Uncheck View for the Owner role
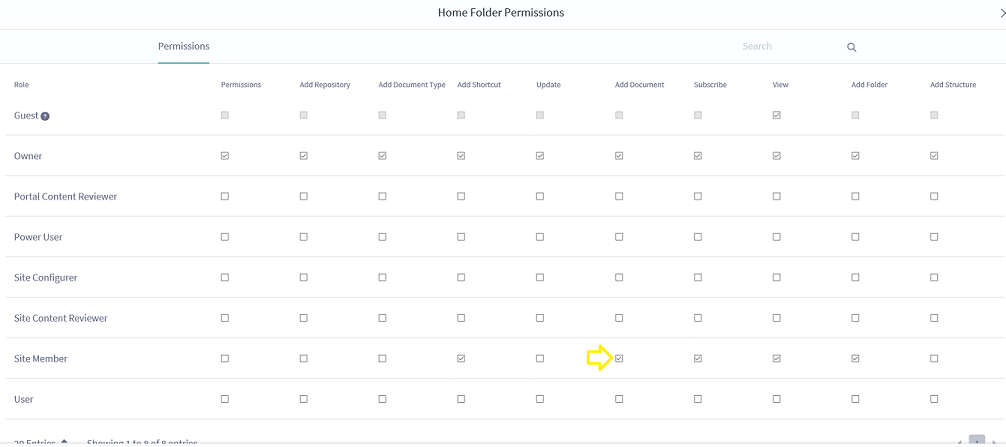1006x447 pixels. [776, 156]
